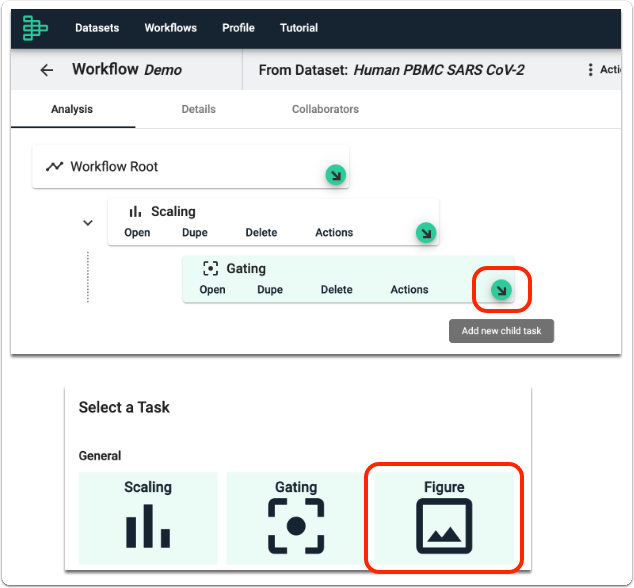This screenshot has height=588, width=634.
Task: Click the Human PBMC SARS CoV-2 dataset name
Action: click(x=439, y=70)
